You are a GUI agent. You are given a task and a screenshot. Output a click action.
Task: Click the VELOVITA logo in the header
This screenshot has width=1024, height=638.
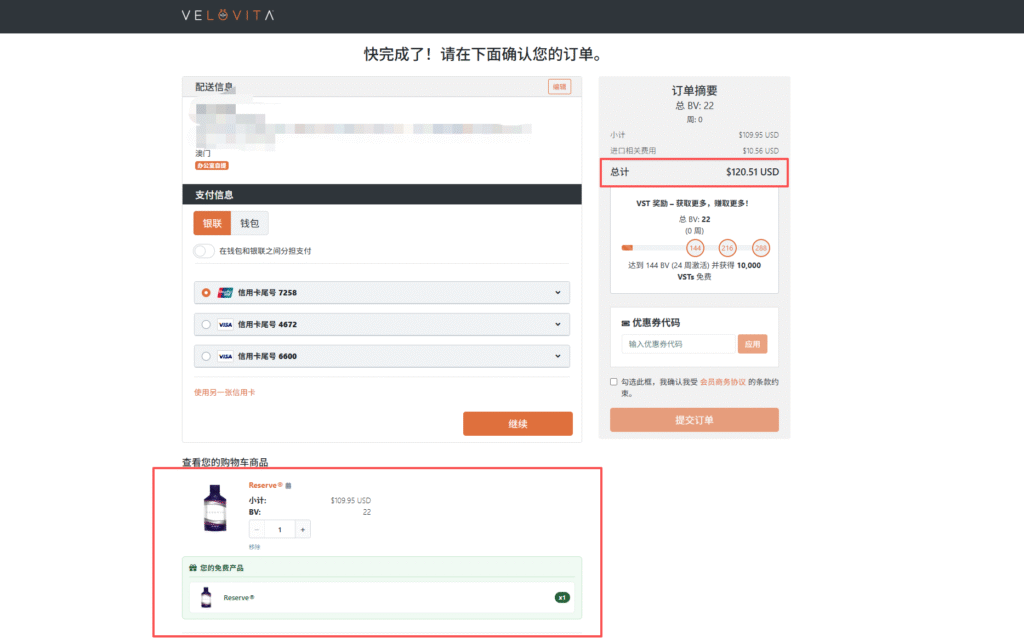(x=227, y=15)
